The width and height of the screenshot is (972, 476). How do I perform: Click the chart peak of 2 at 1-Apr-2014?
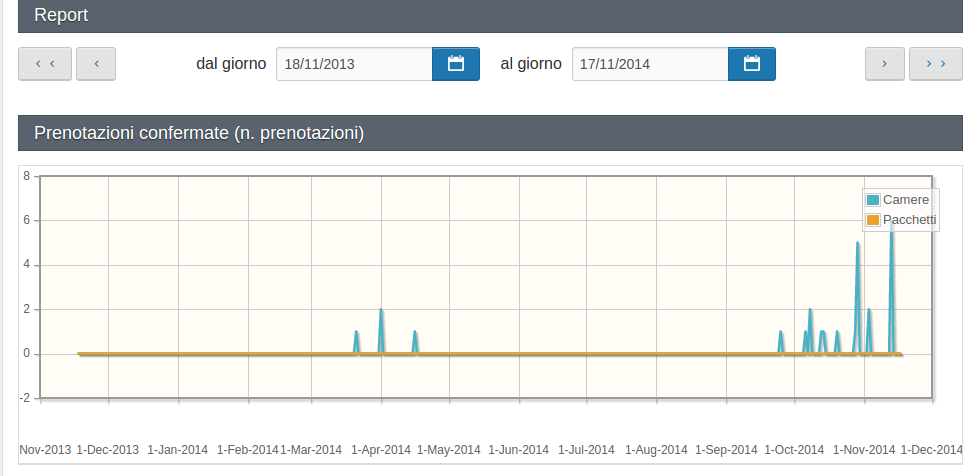click(381, 311)
